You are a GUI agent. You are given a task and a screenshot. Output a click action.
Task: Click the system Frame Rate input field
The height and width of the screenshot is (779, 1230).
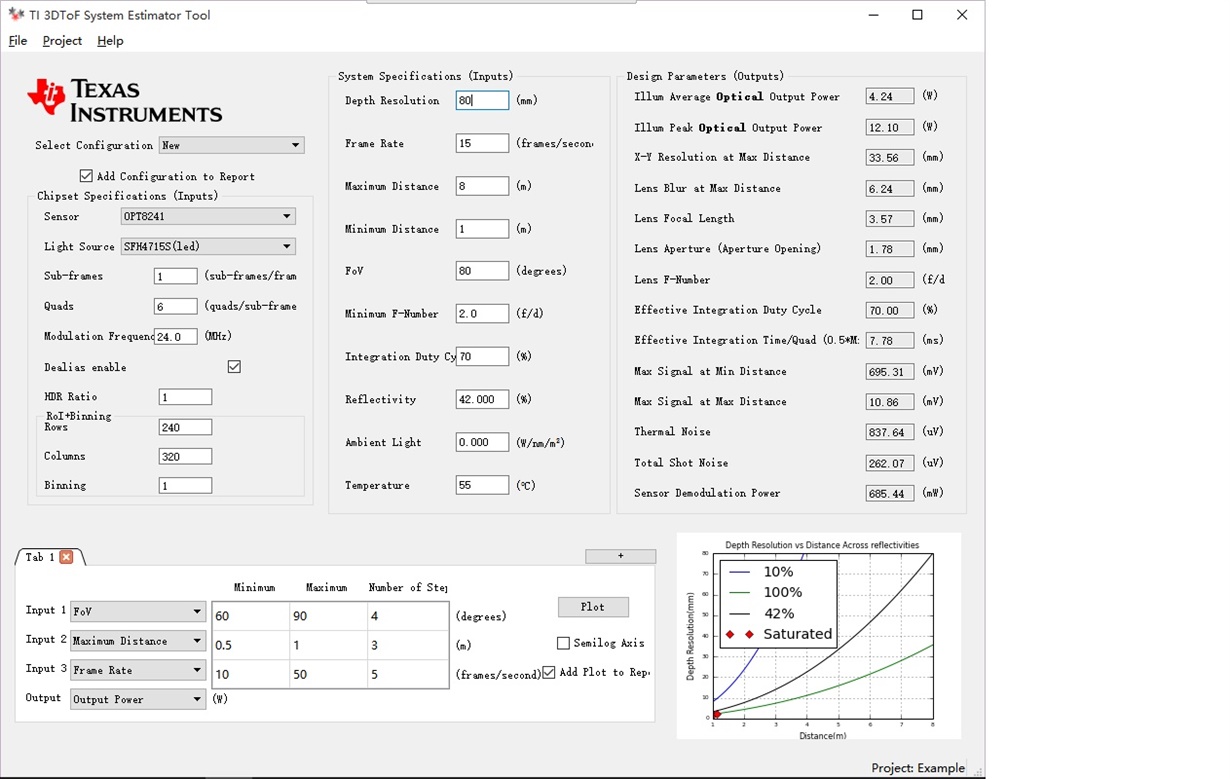tap(482, 143)
